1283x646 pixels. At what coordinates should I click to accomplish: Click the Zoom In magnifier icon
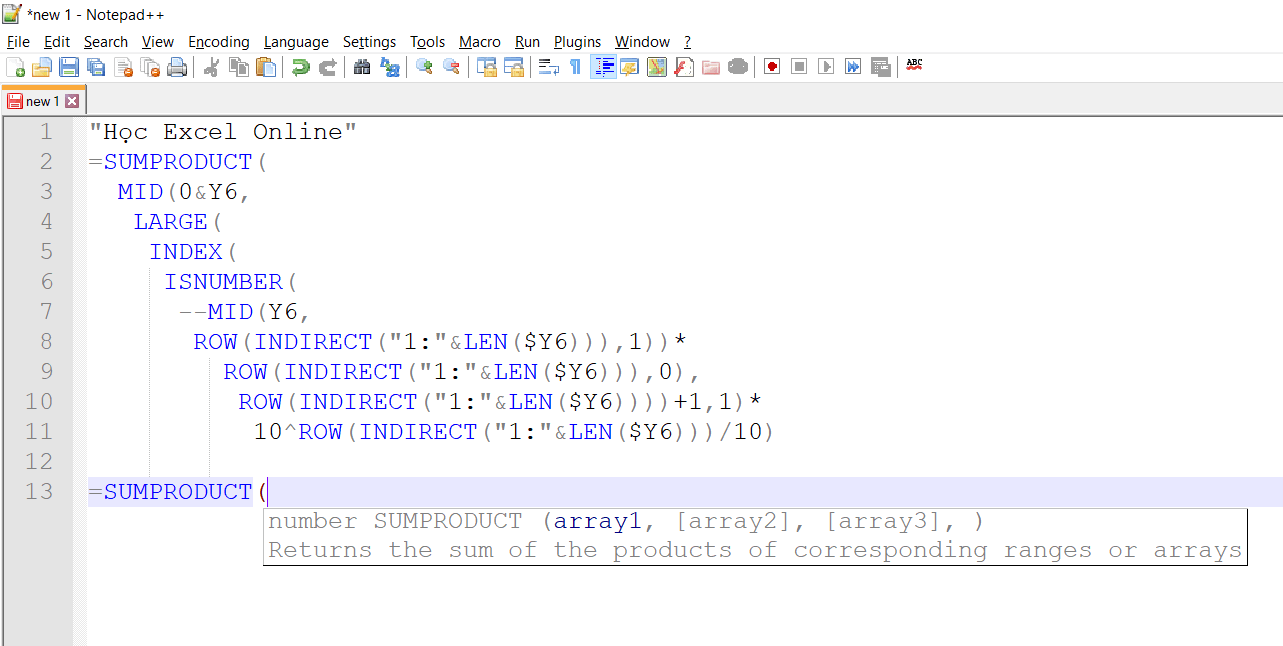pos(424,67)
